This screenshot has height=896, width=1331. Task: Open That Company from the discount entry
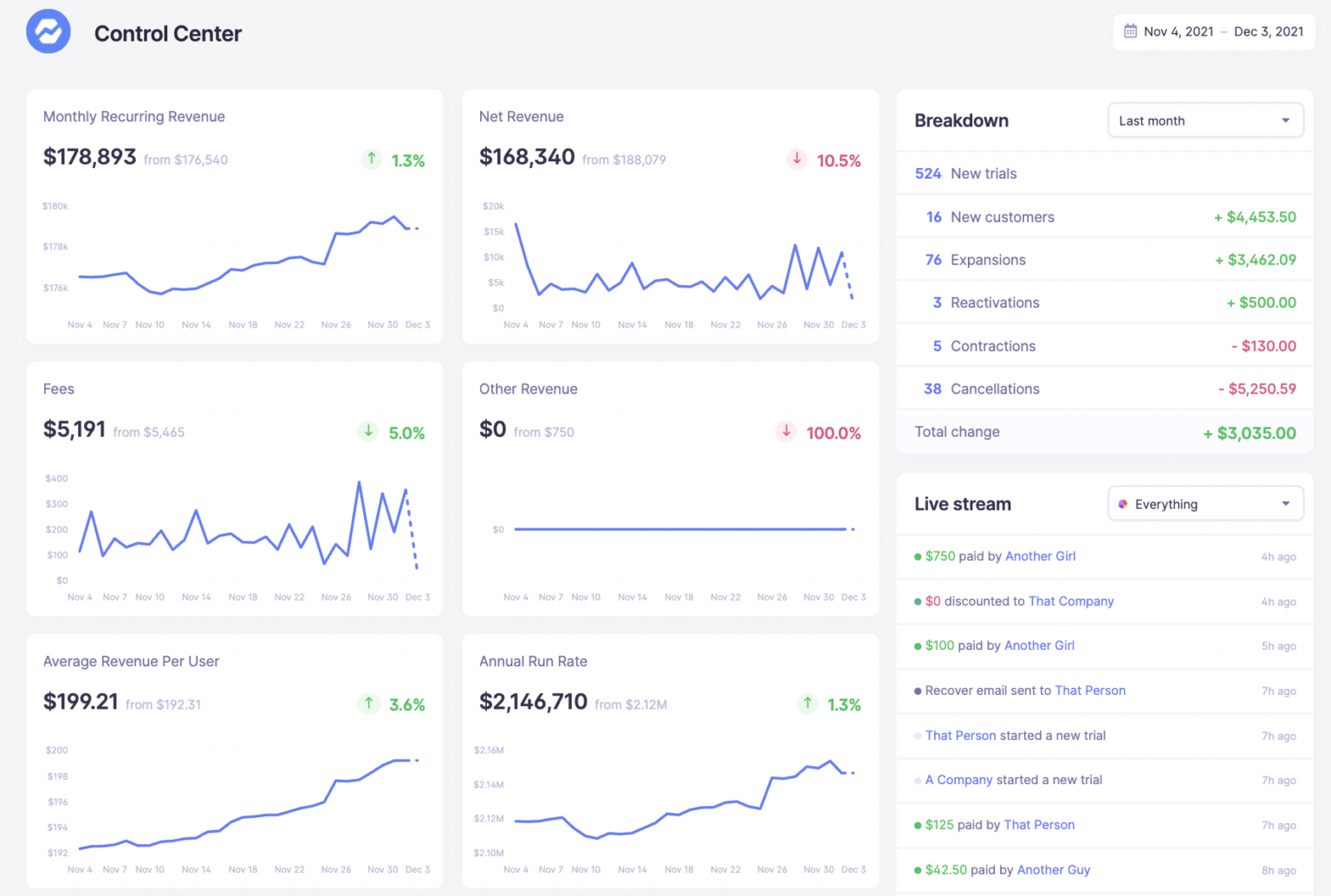coord(1071,601)
